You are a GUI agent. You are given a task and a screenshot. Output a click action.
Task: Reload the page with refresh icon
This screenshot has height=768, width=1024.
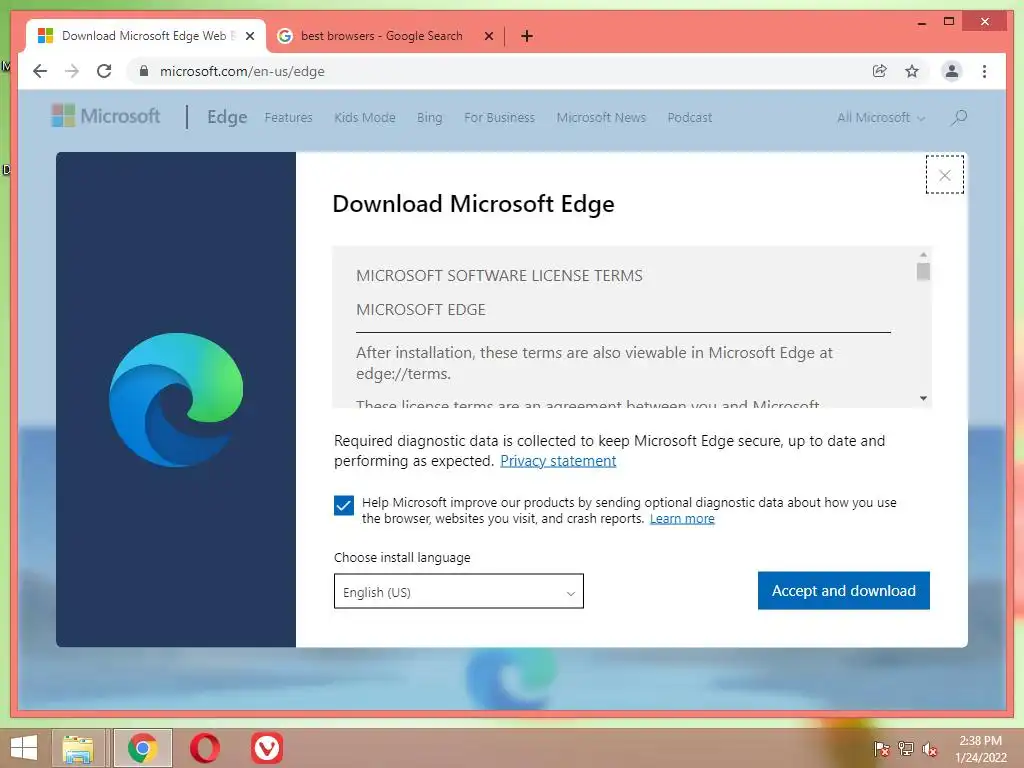[x=104, y=71]
